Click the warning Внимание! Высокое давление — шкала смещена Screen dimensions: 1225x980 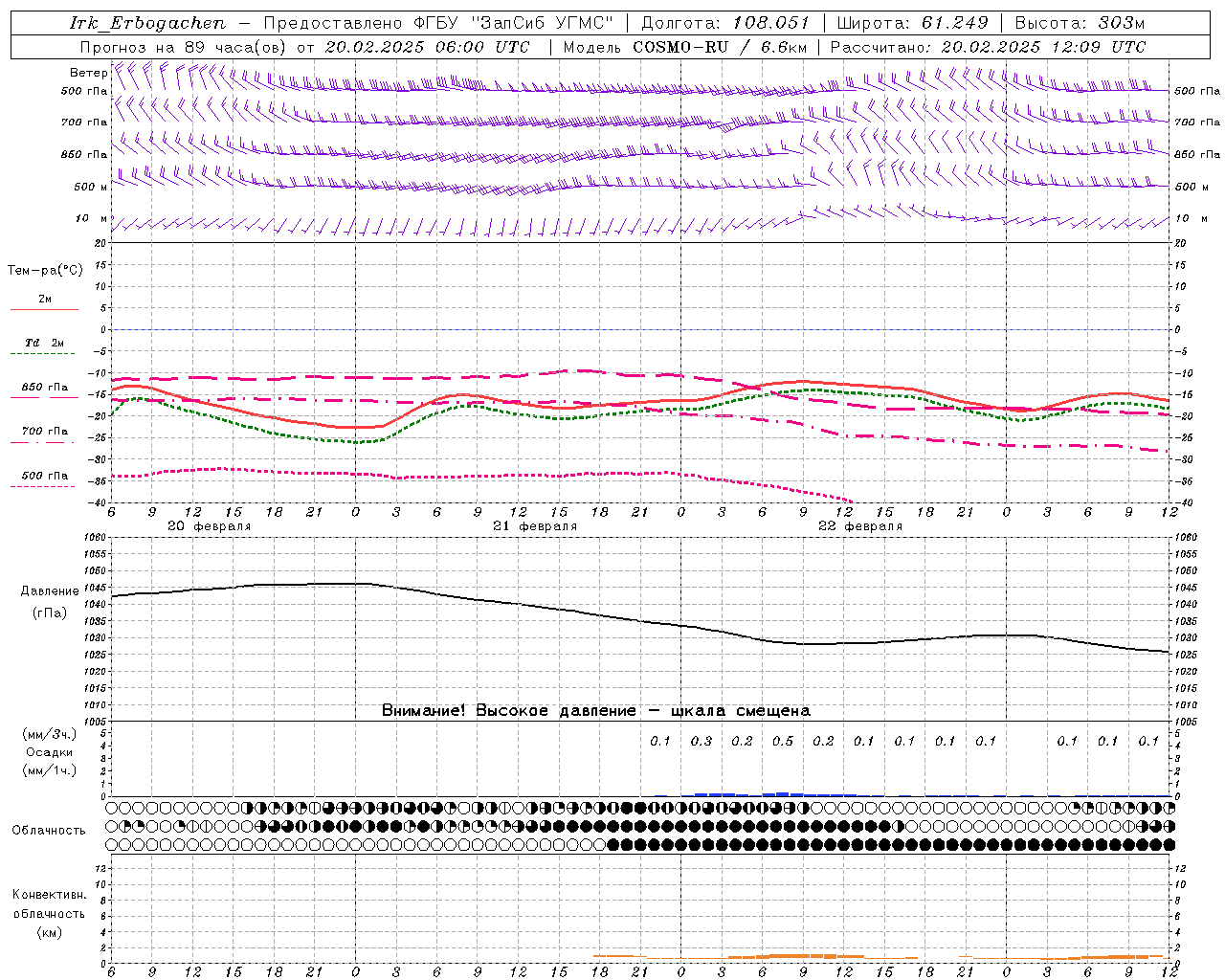pyautogui.click(x=596, y=711)
